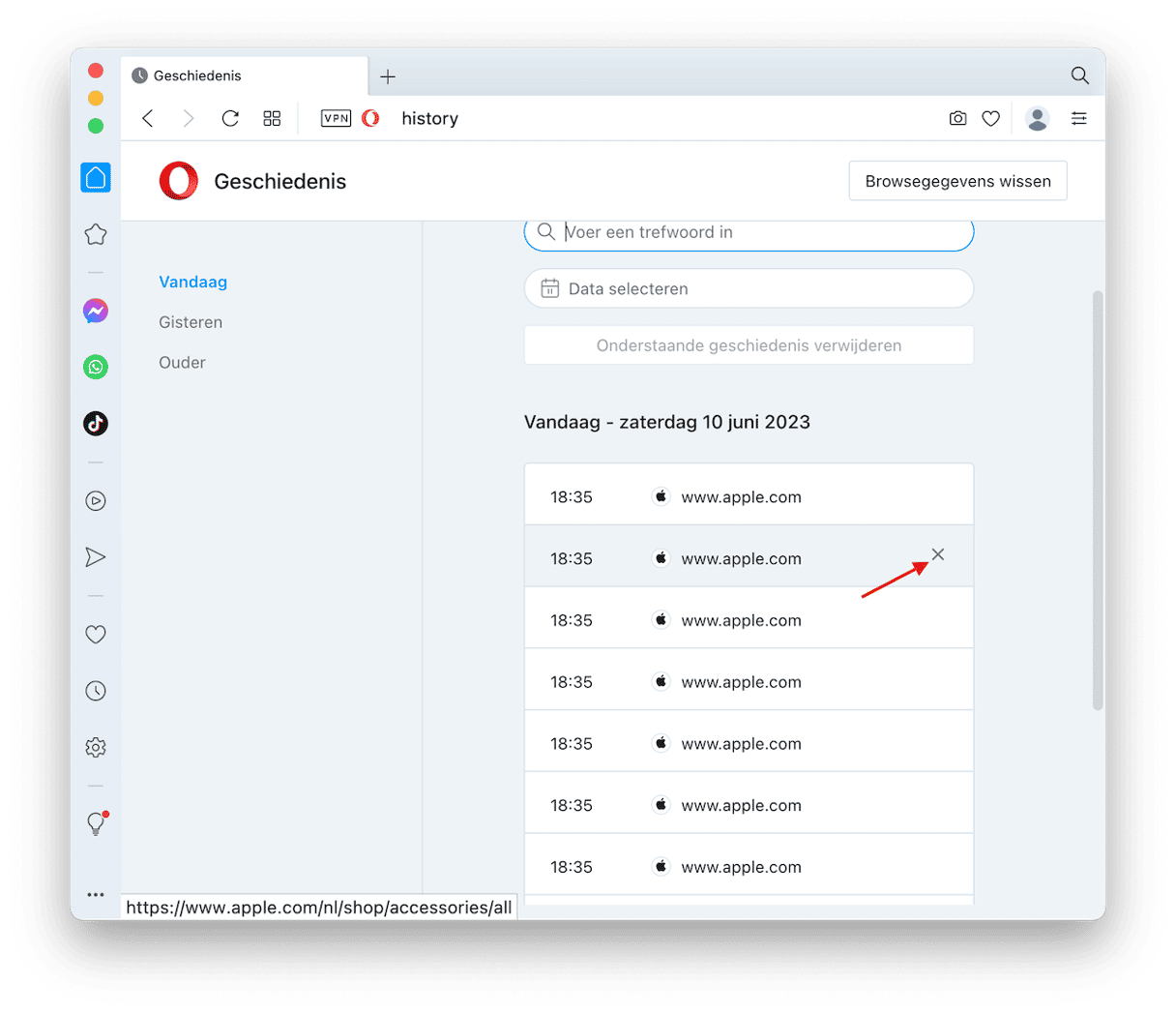1176x1013 pixels.
Task: Search open tabs with the magnifier icon
Action: [x=1080, y=75]
